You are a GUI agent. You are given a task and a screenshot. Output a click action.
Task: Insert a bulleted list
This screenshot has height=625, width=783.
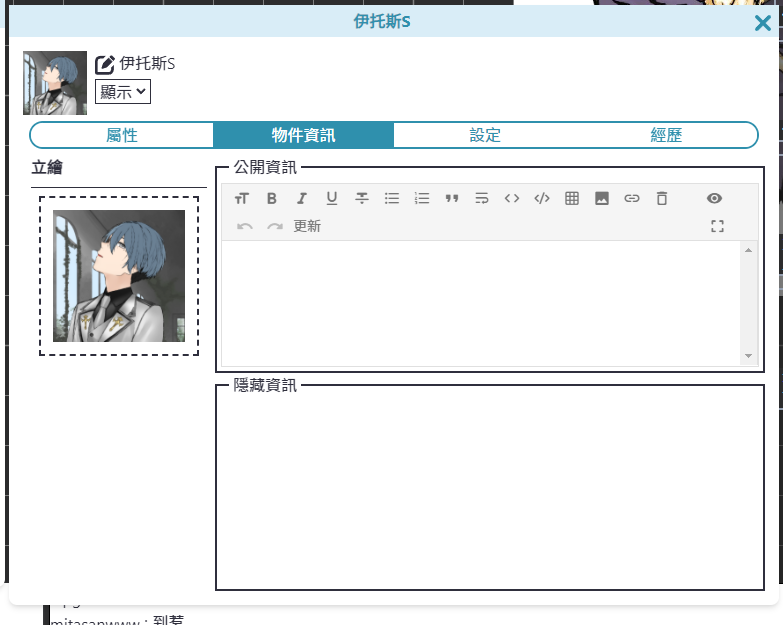392,199
